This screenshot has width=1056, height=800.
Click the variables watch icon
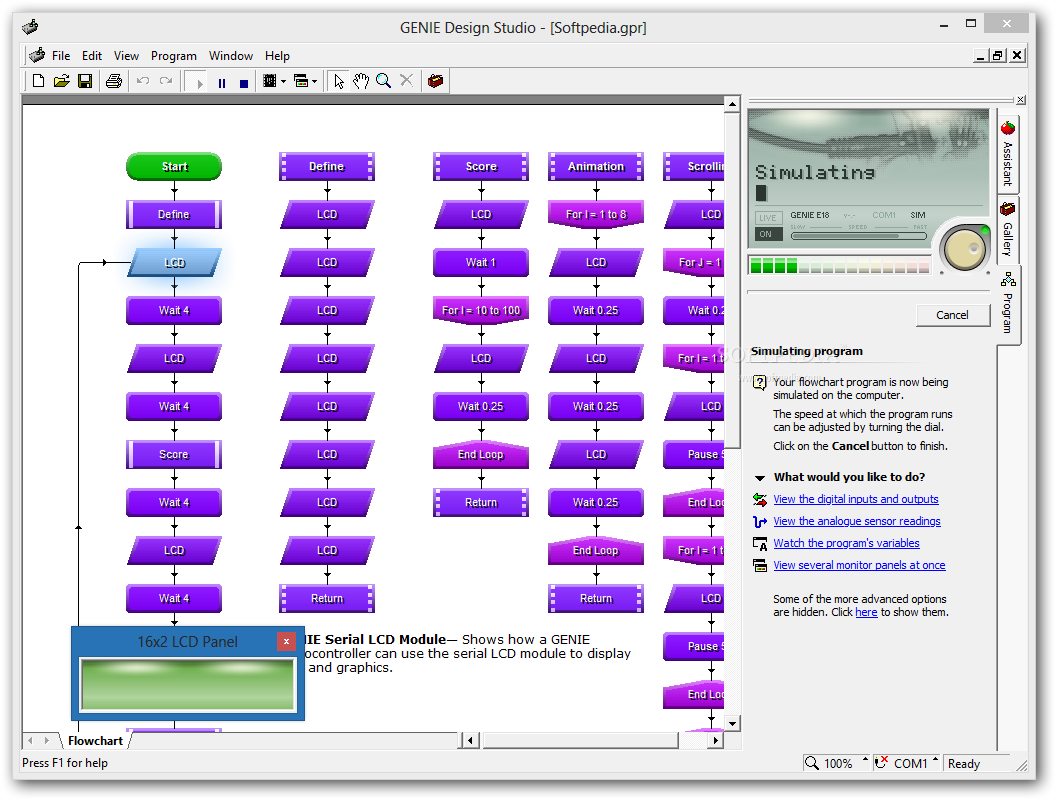point(760,543)
